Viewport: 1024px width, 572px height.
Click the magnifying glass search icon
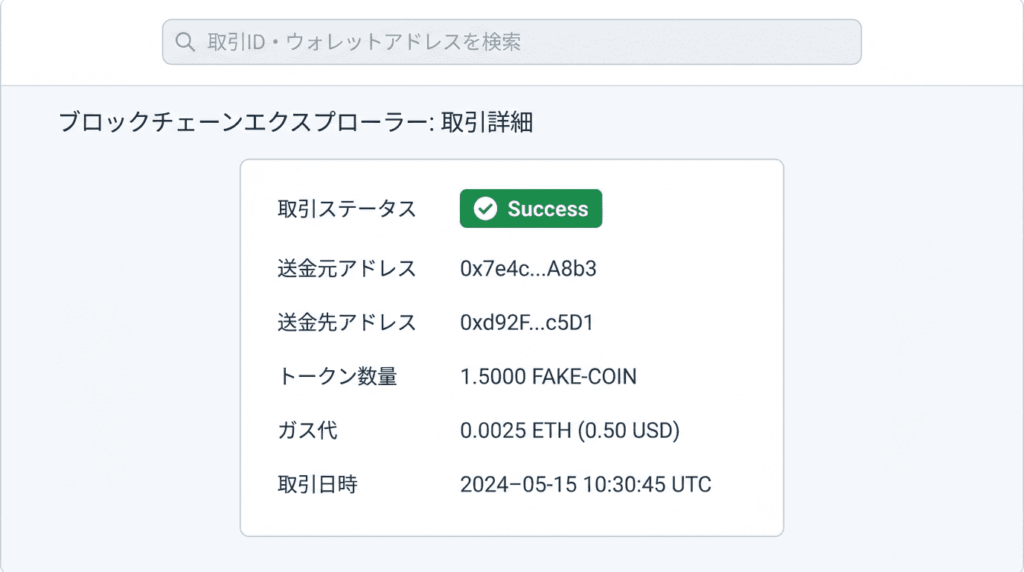point(185,42)
